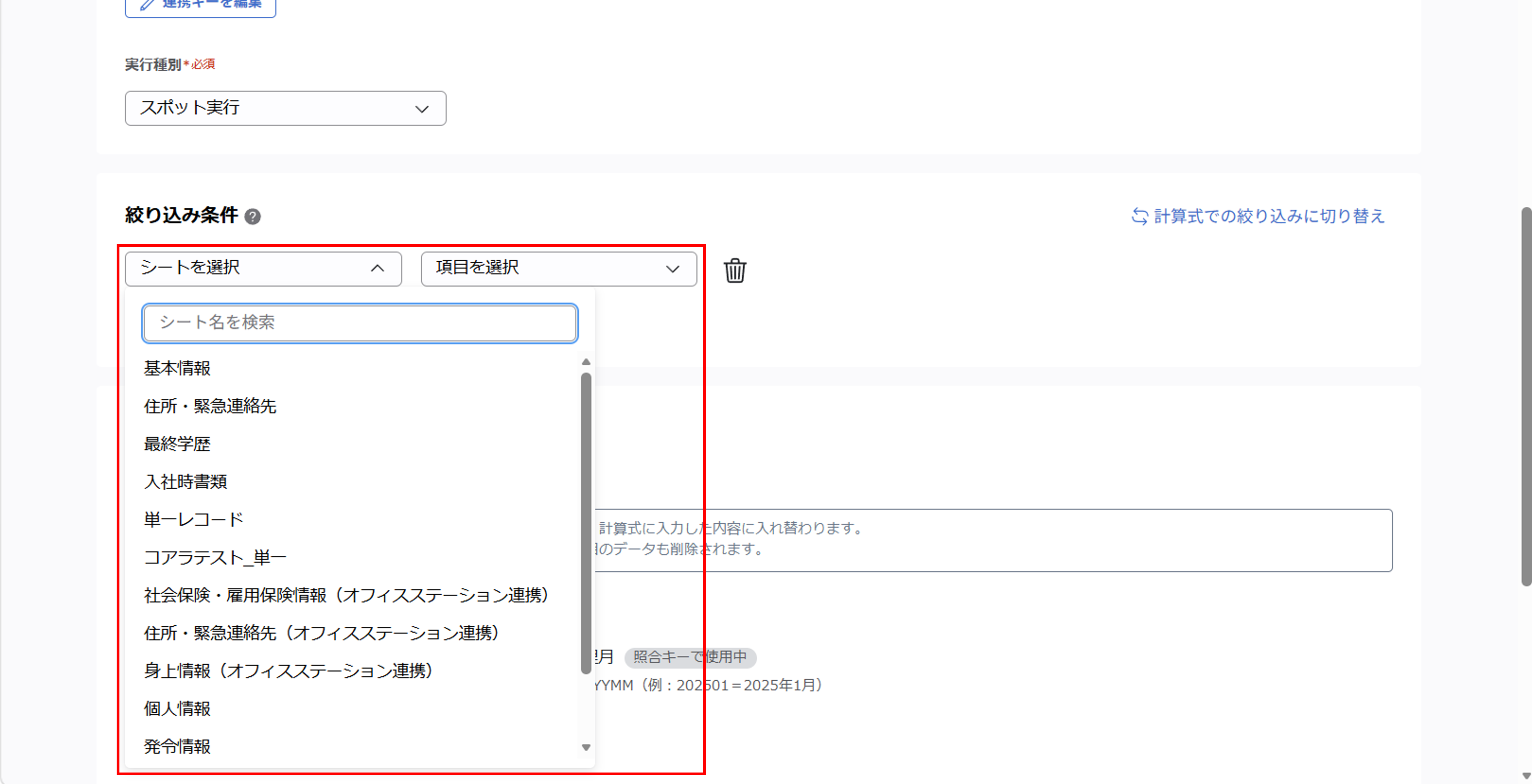Viewport: 1532px width, 784px height.
Task: Pick 身上情報(オフィスステーション連携) option
Action: point(288,671)
